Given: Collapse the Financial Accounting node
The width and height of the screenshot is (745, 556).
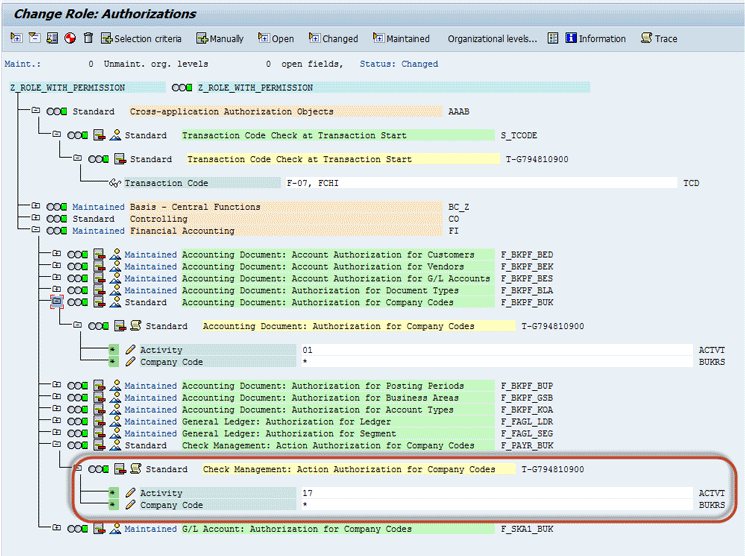Looking at the screenshot, I should [x=35, y=231].
